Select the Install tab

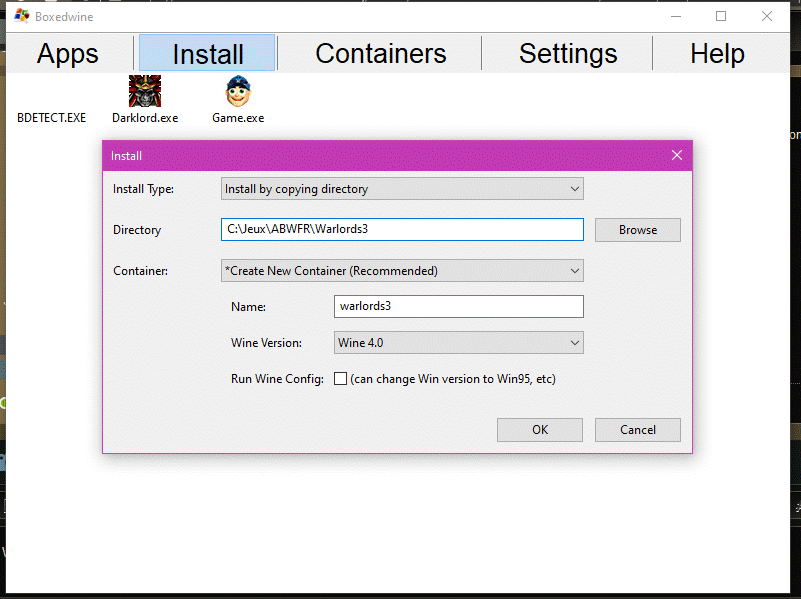coord(207,53)
